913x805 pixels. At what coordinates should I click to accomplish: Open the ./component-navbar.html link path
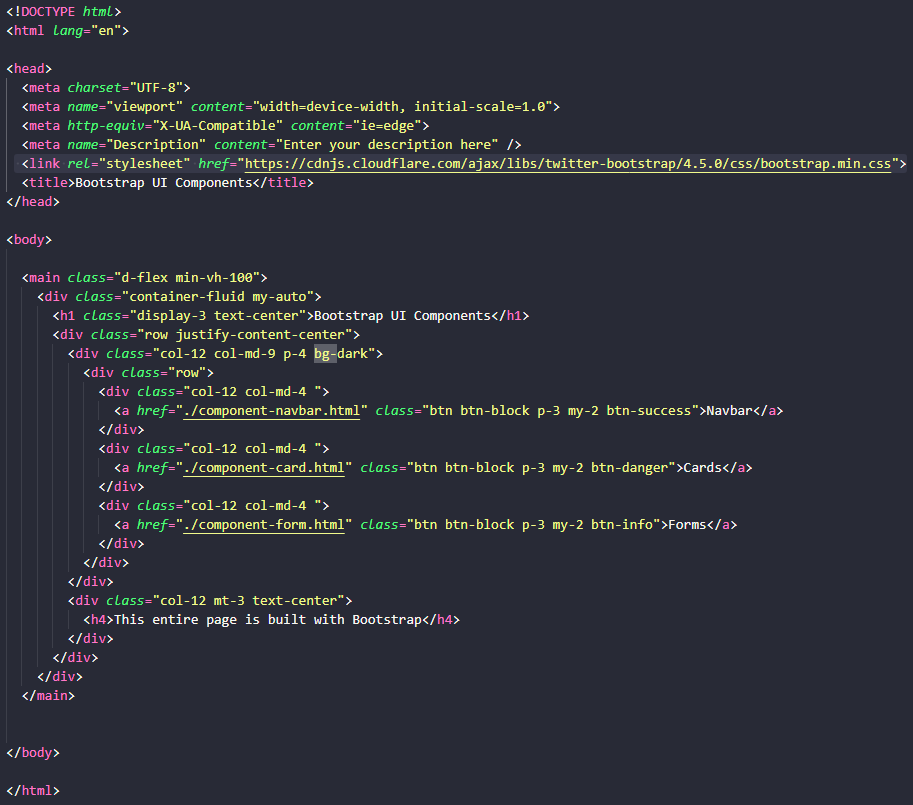(x=271, y=410)
